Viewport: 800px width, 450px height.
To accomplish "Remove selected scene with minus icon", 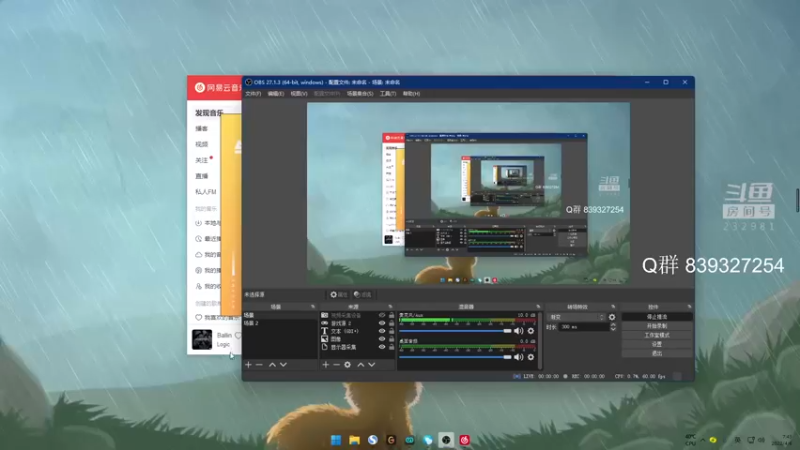I will pyautogui.click(x=259, y=365).
